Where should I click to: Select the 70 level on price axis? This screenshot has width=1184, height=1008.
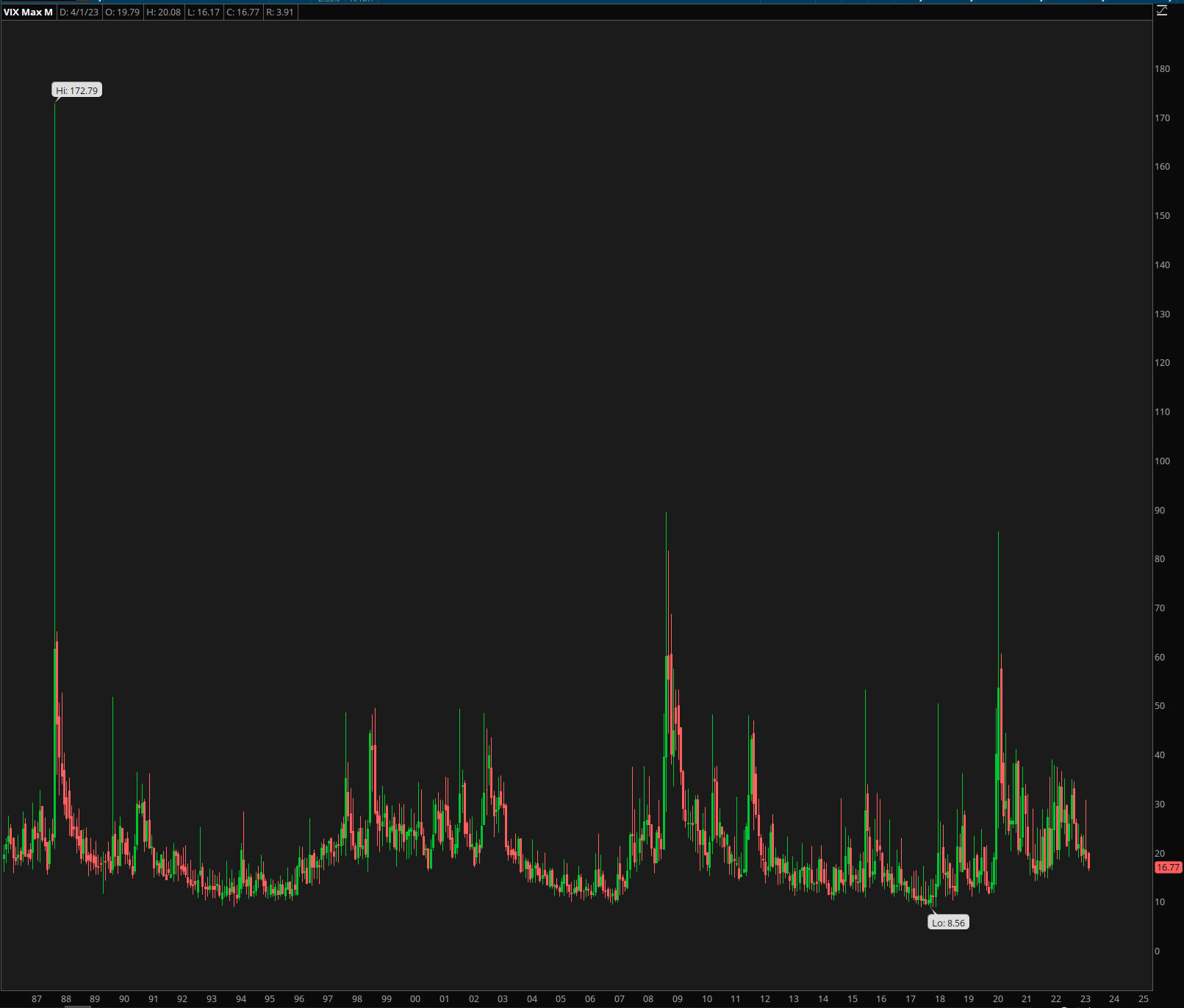pyautogui.click(x=1160, y=608)
